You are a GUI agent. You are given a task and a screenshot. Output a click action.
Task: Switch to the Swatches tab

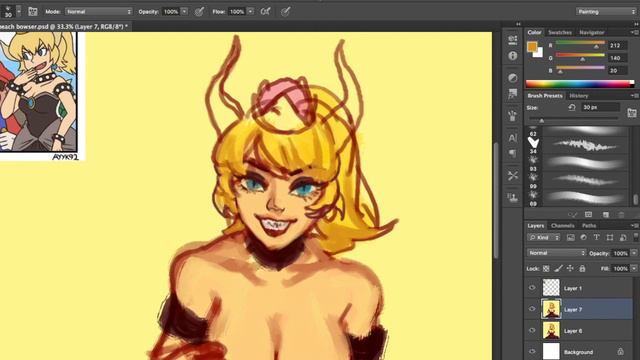[x=560, y=32]
